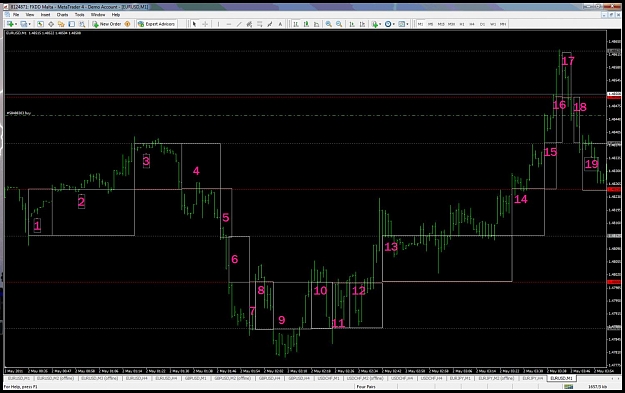Select the Text label tool (A)

click(280, 24)
